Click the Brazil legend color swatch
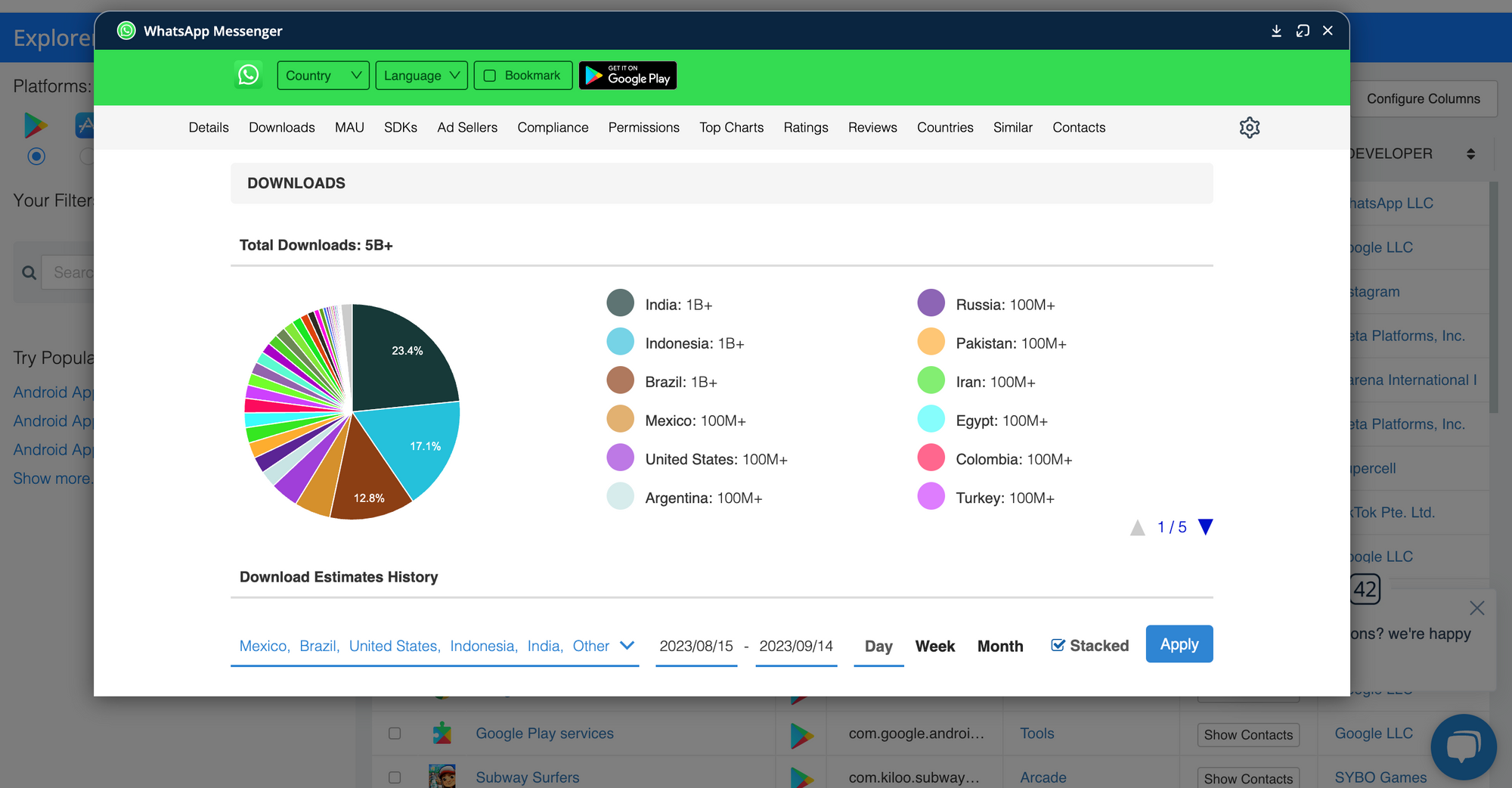1512x788 pixels. tap(621, 380)
